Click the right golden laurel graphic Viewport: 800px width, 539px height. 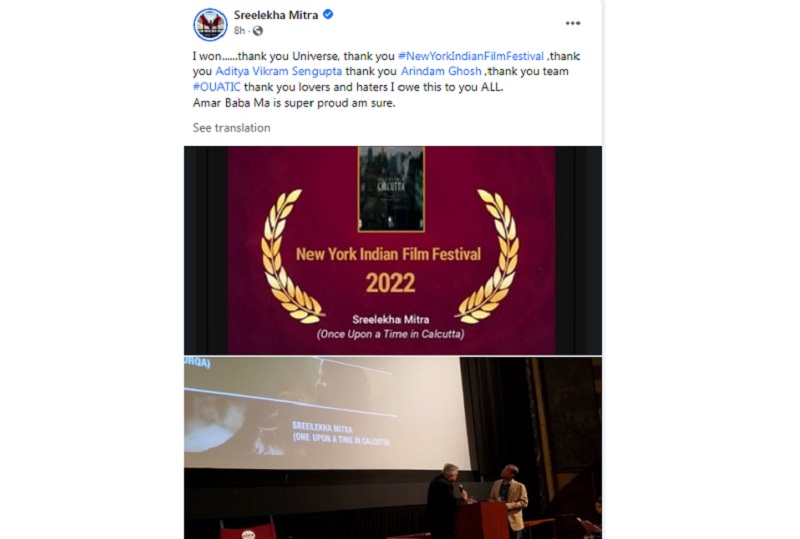coord(488,257)
